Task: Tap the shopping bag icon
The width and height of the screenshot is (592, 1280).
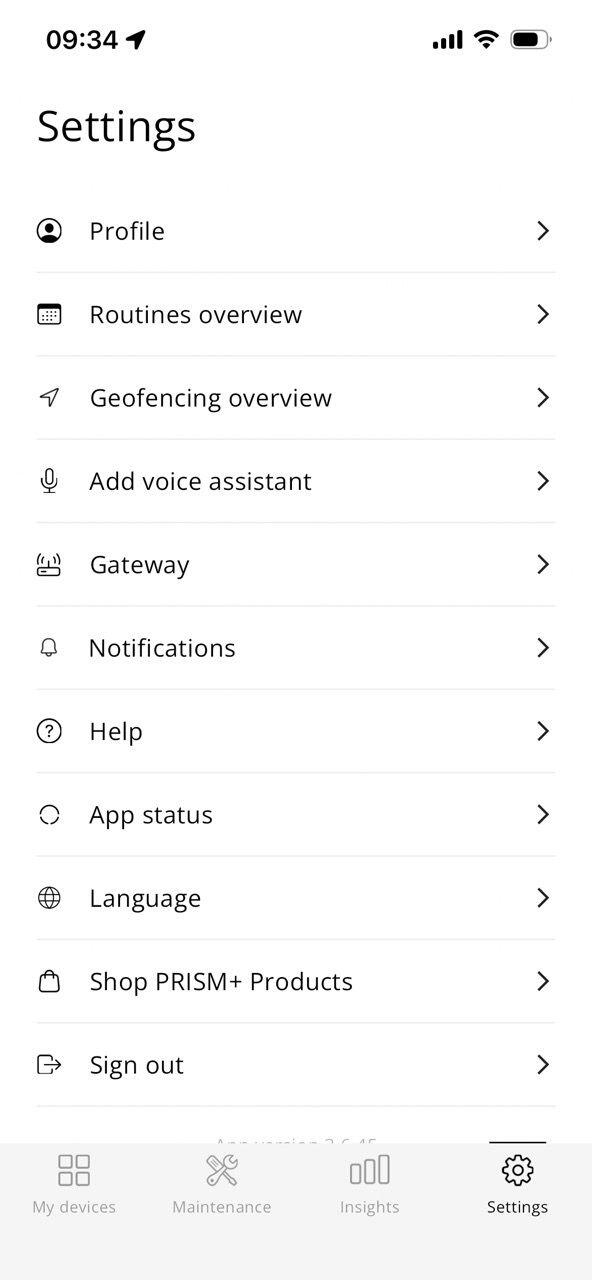Action: tap(49, 982)
